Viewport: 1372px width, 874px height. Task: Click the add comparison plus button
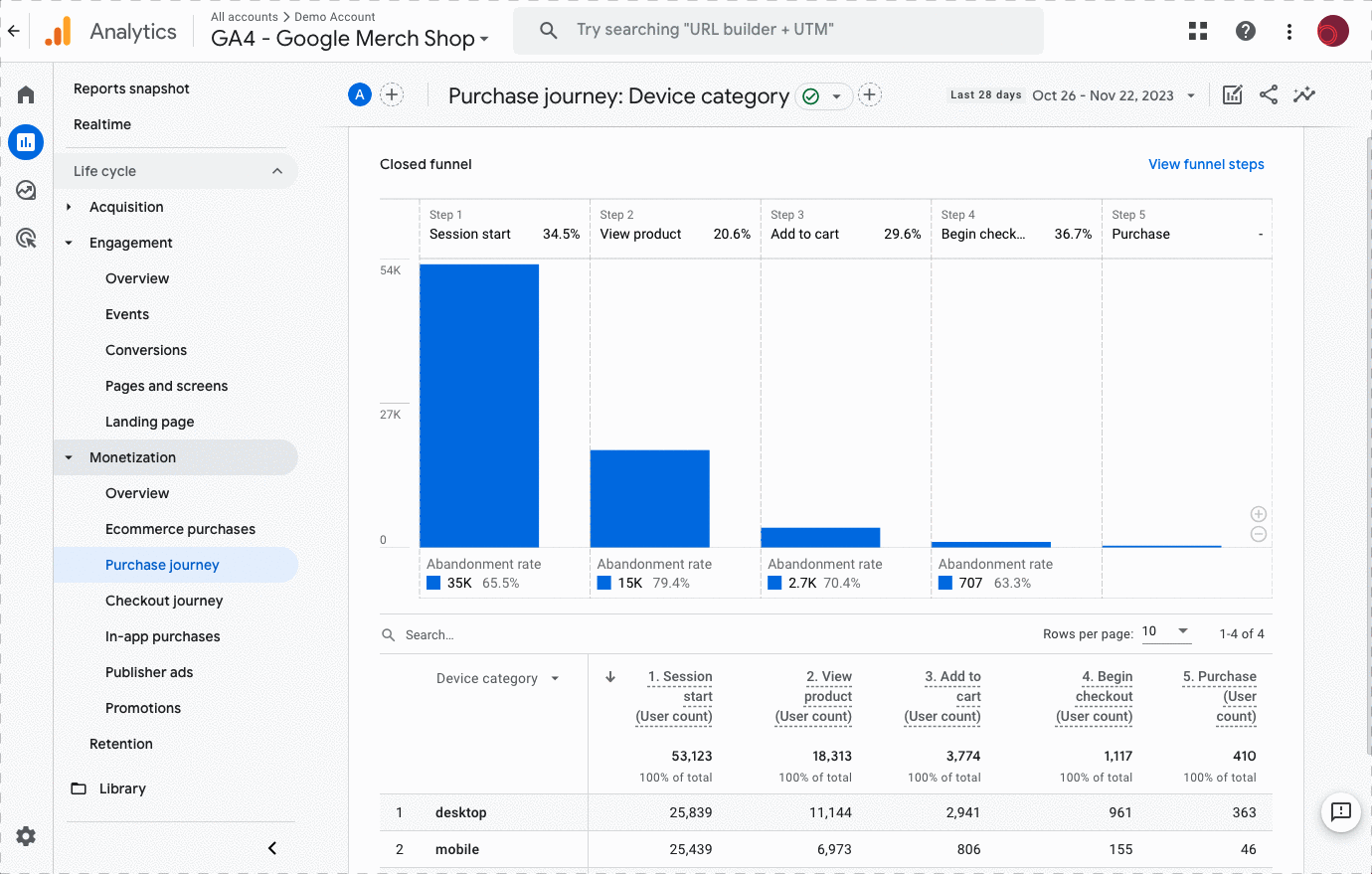(392, 94)
